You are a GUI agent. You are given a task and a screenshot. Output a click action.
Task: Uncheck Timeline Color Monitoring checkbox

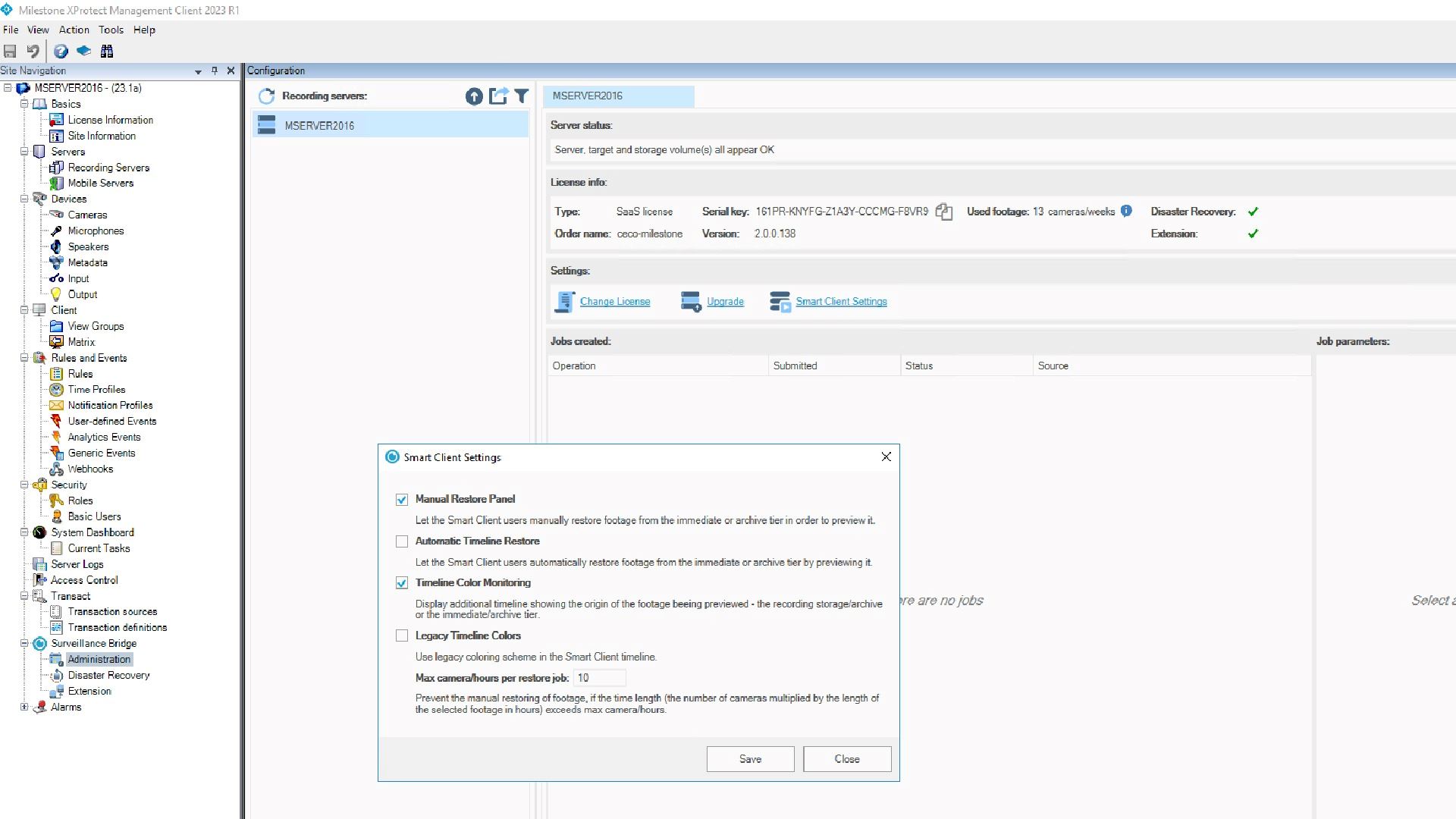click(402, 583)
